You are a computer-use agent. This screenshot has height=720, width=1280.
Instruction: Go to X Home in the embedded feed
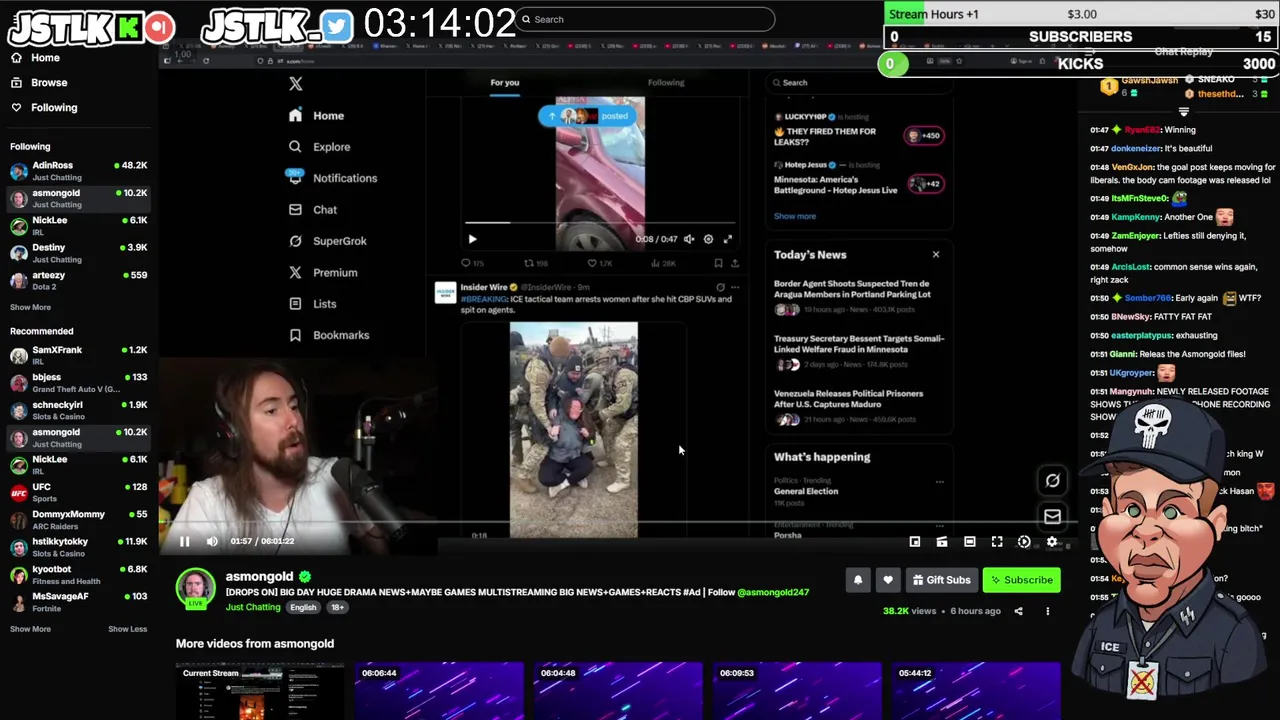click(316, 116)
